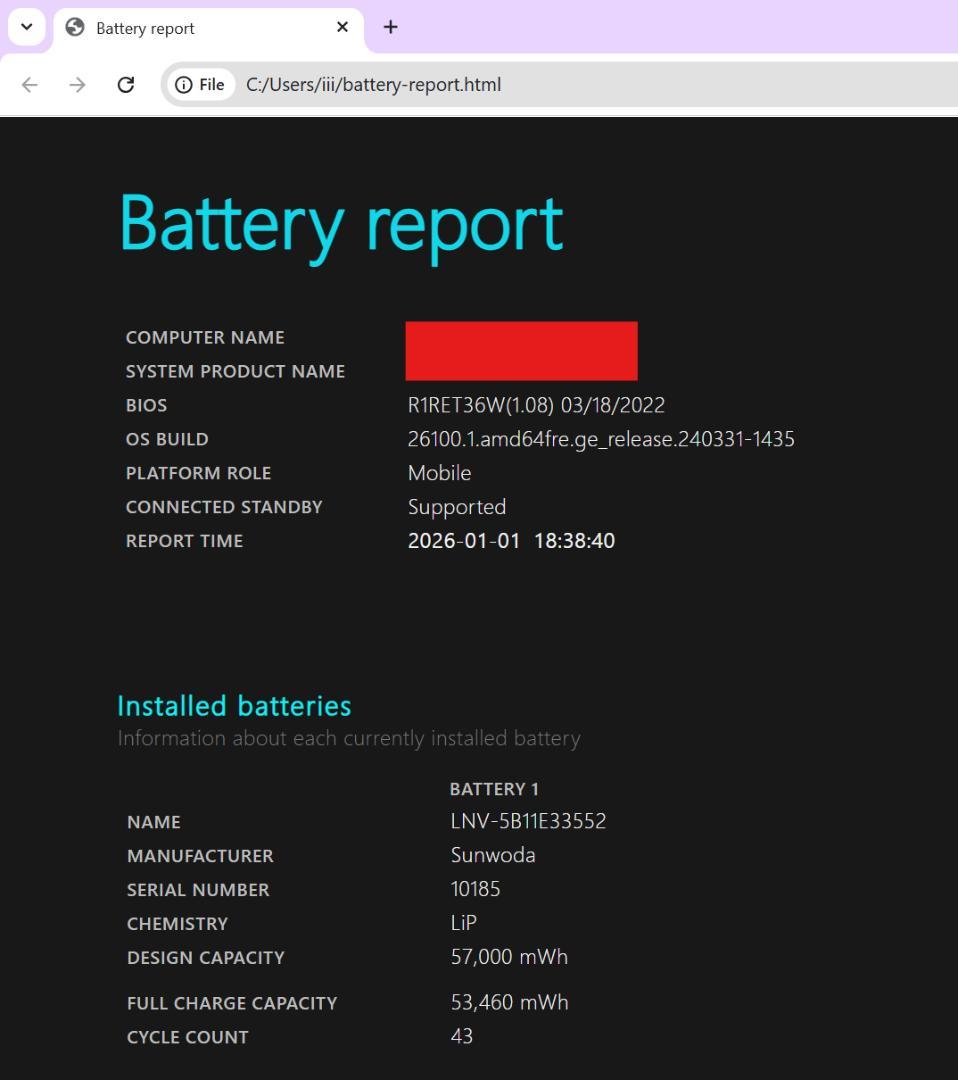Click the Cycle Count value 43

click(x=461, y=1036)
